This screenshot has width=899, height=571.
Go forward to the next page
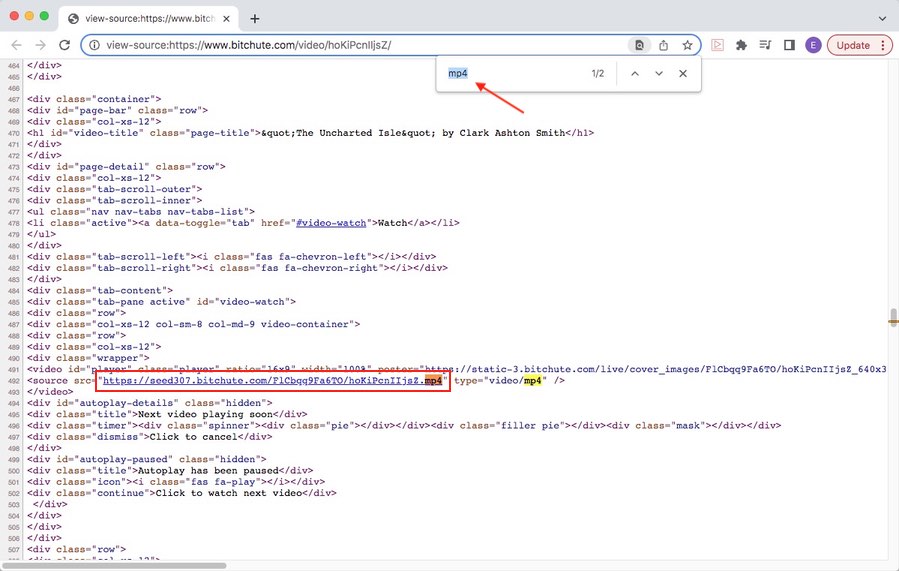pyautogui.click(x=40, y=45)
